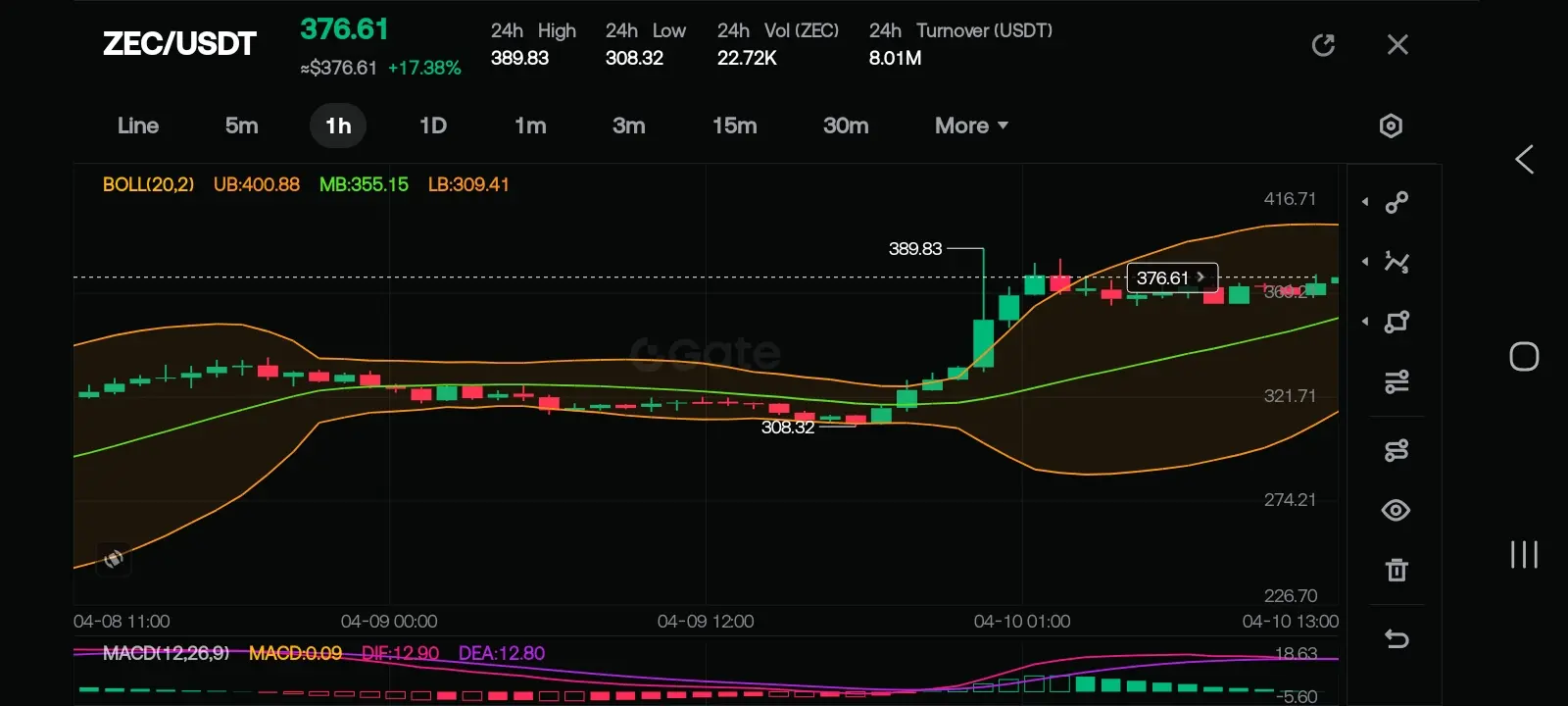
Task: Open the More timeframes dropdown
Action: 971,126
